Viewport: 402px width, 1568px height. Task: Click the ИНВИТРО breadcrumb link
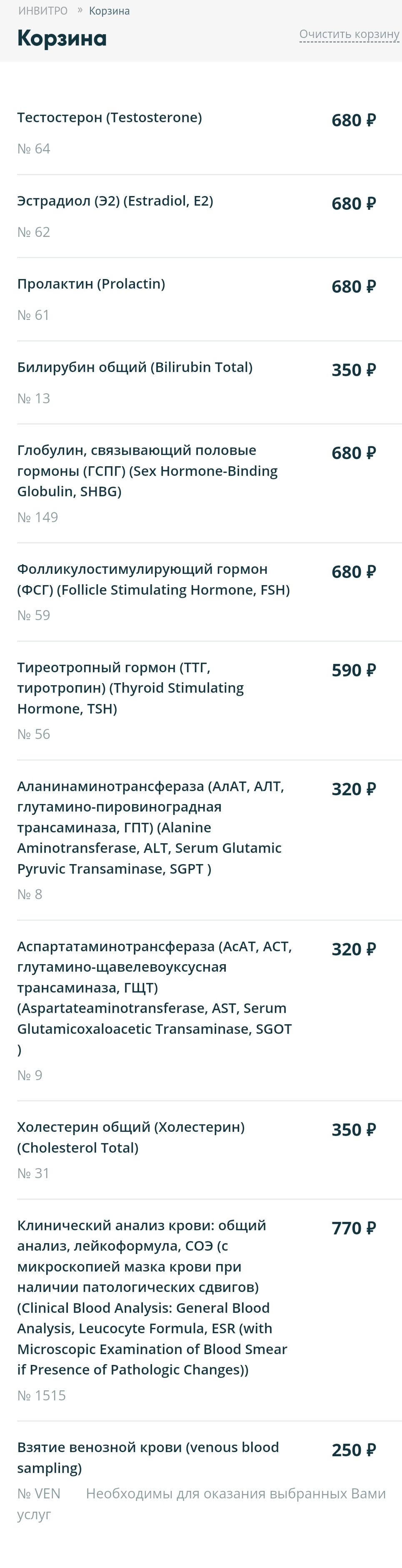[42, 11]
